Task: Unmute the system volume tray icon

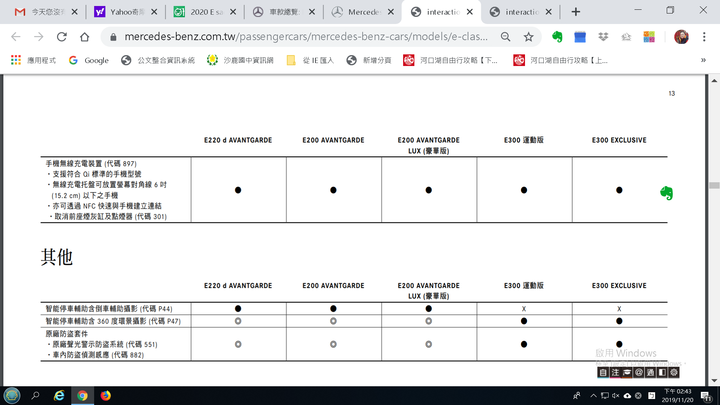Action: 615,396
